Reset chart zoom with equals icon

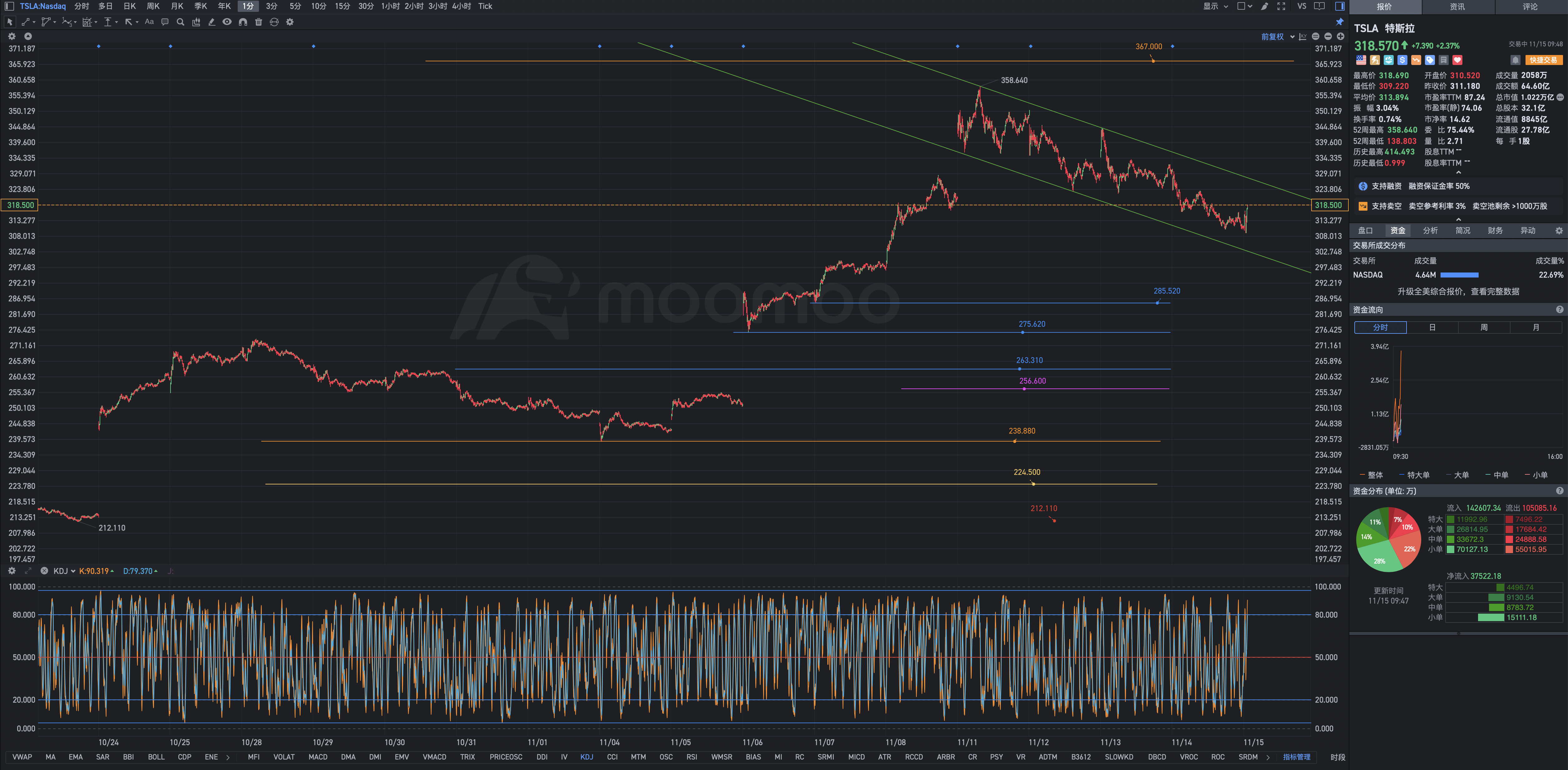[x=1315, y=37]
